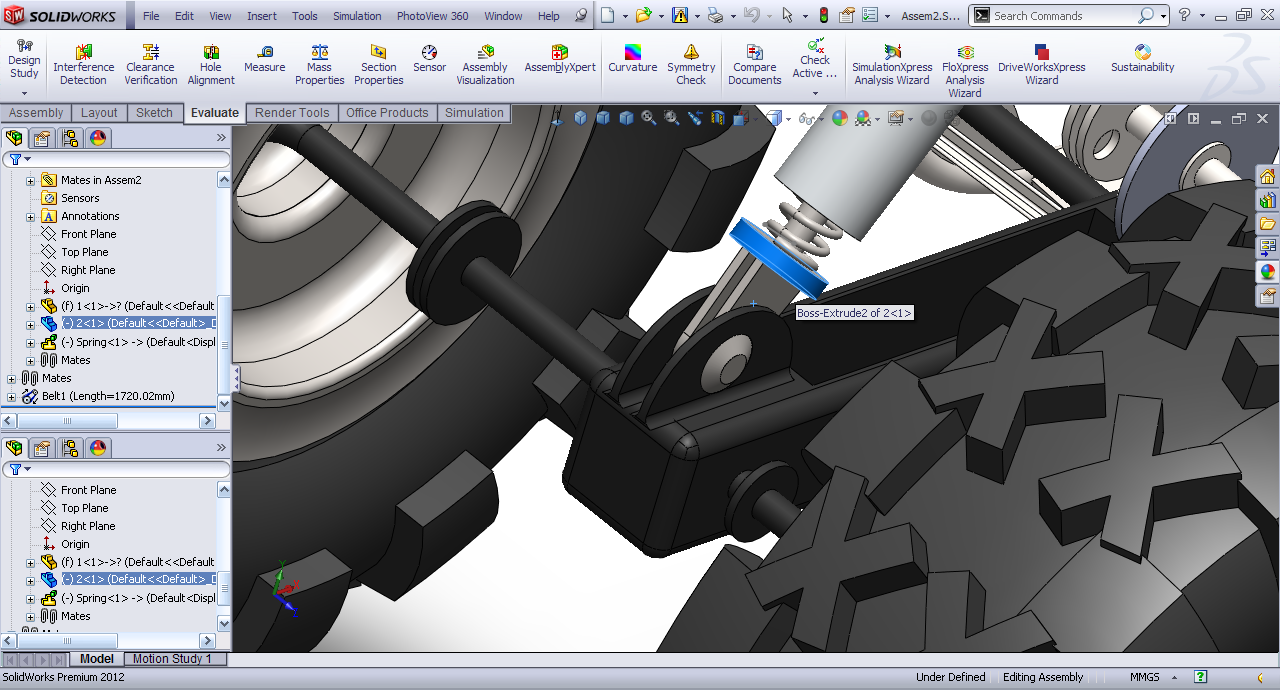The width and height of the screenshot is (1280, 690).
Task: Open the ConfigurationManager tab in upper panel
Action: (x=69, y=138)
